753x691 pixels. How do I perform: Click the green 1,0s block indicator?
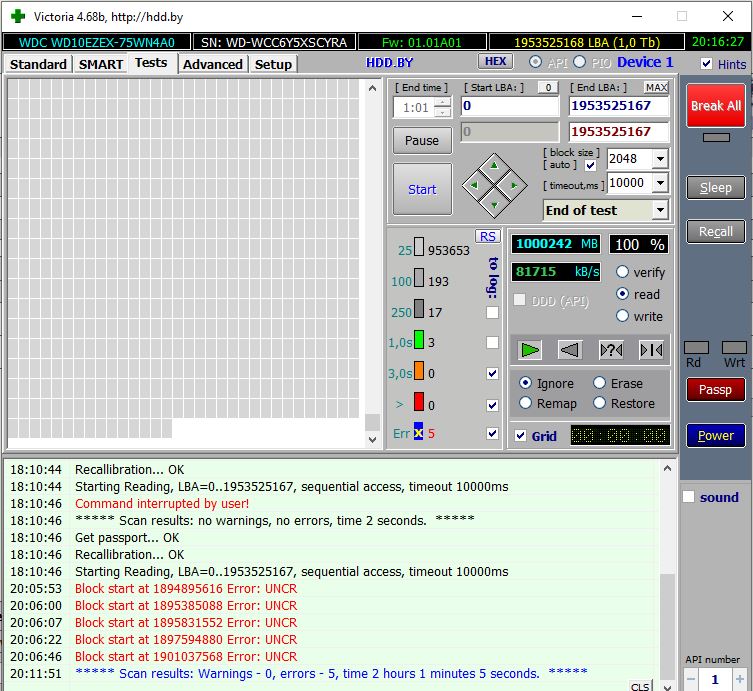[x=418, y=339]
